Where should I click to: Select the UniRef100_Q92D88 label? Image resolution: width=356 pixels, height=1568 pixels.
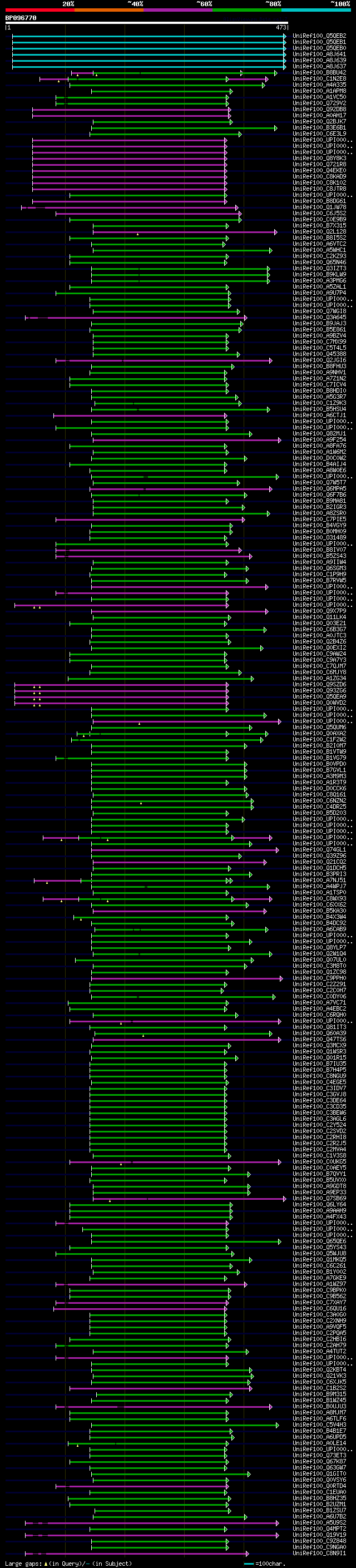click(x=319, y=109)
